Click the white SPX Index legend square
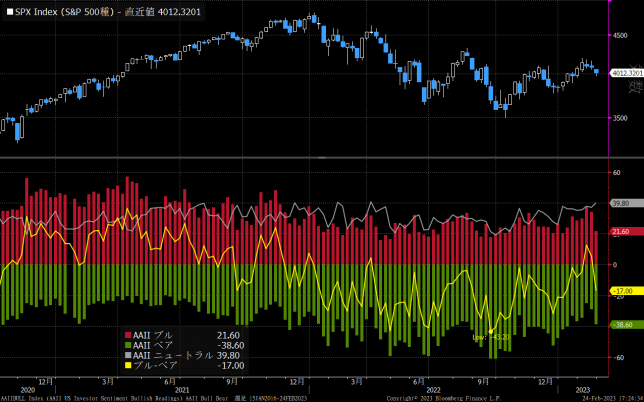 [x=10, y=12]
